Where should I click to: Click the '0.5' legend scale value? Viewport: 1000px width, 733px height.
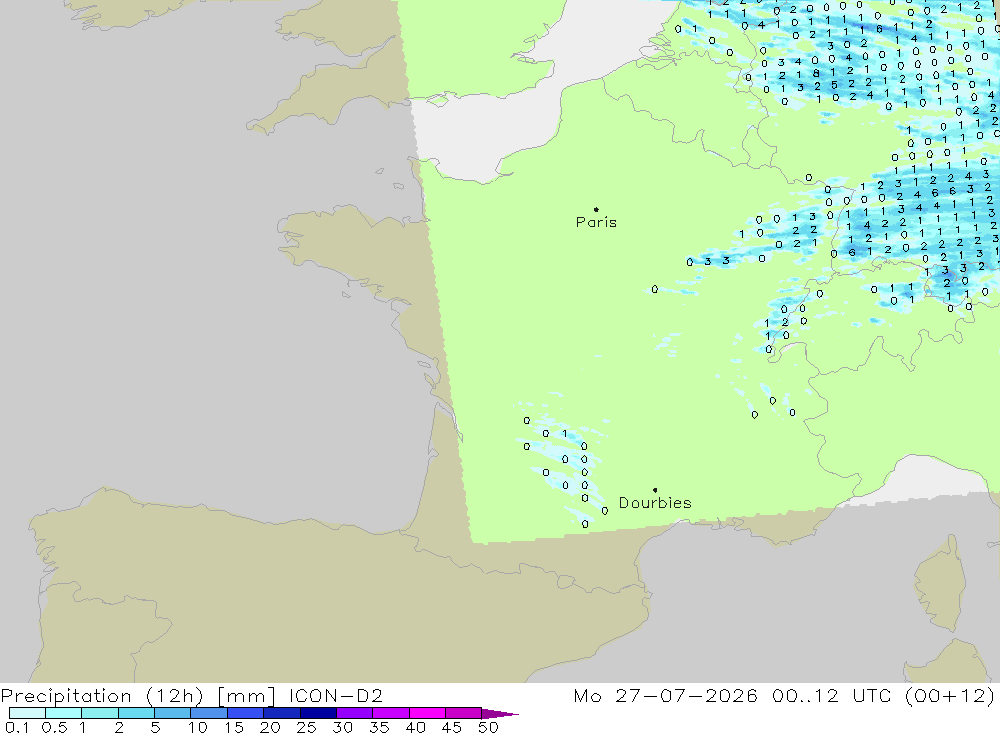[54, 727]
